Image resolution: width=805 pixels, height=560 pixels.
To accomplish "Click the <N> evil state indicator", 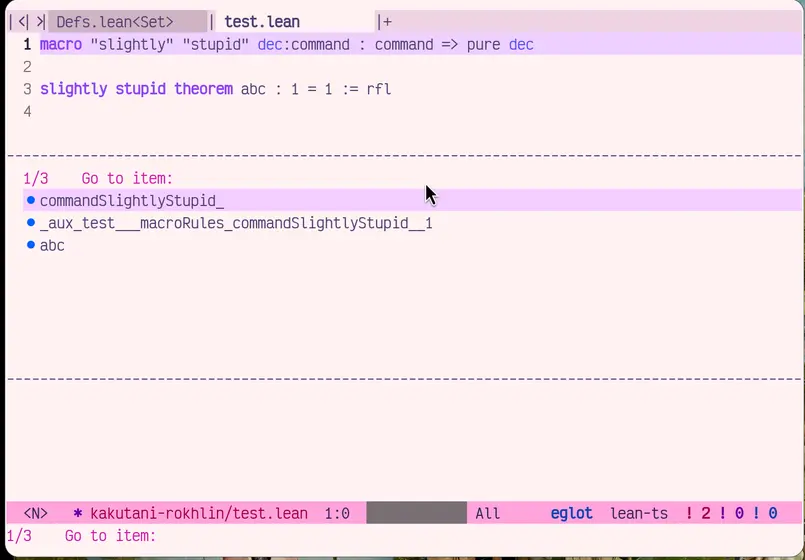I will pos(35,513).
